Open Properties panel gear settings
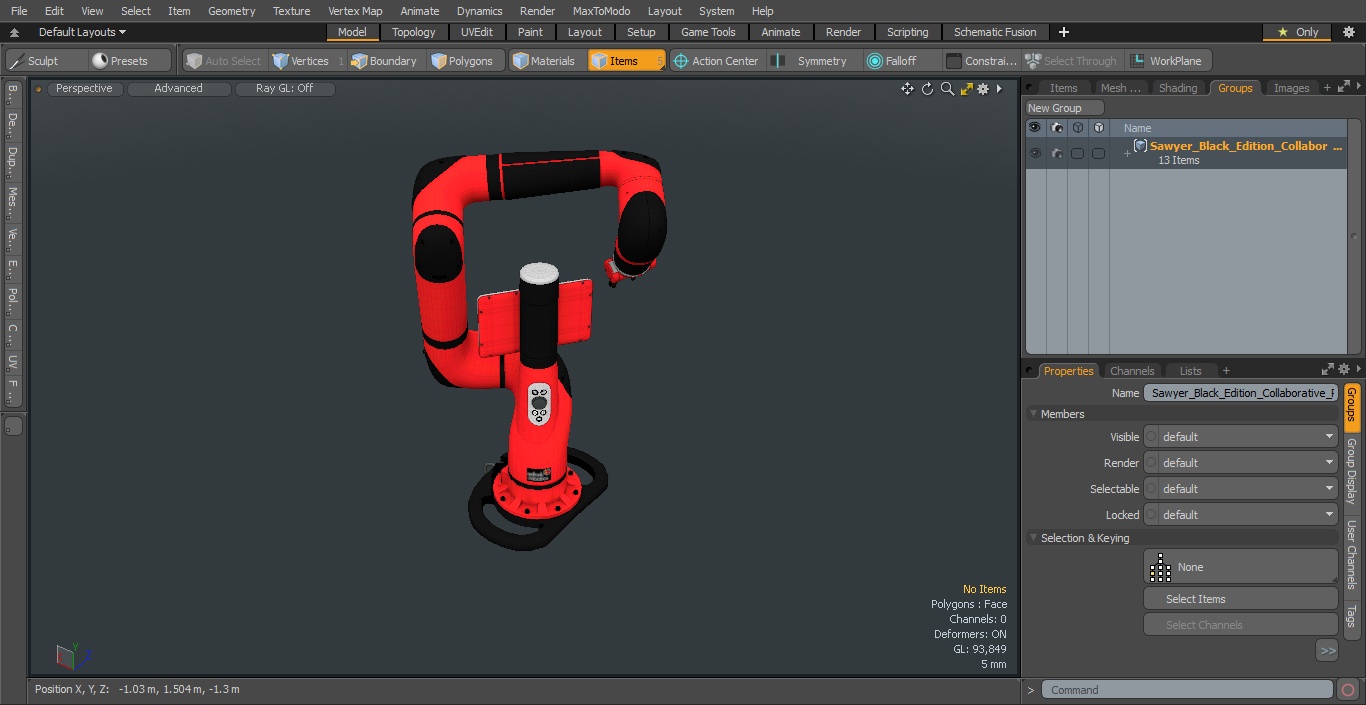The image size is (1366, 705). pyautogui.click(x=1344, y=370)
